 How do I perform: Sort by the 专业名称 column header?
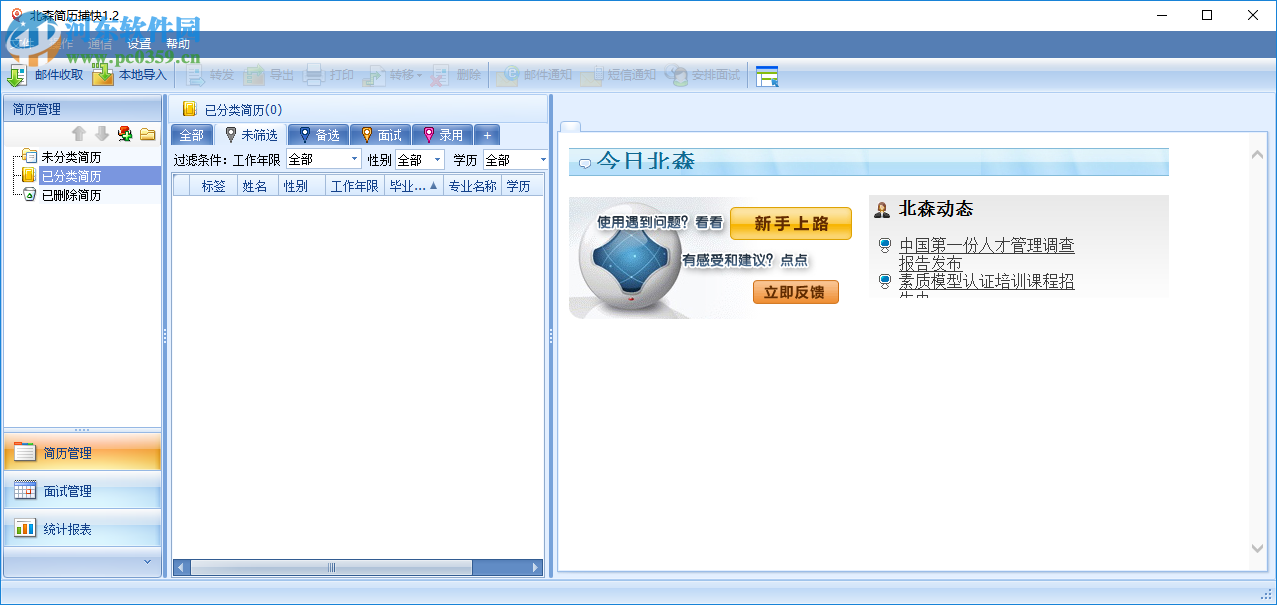pos(471,185)
